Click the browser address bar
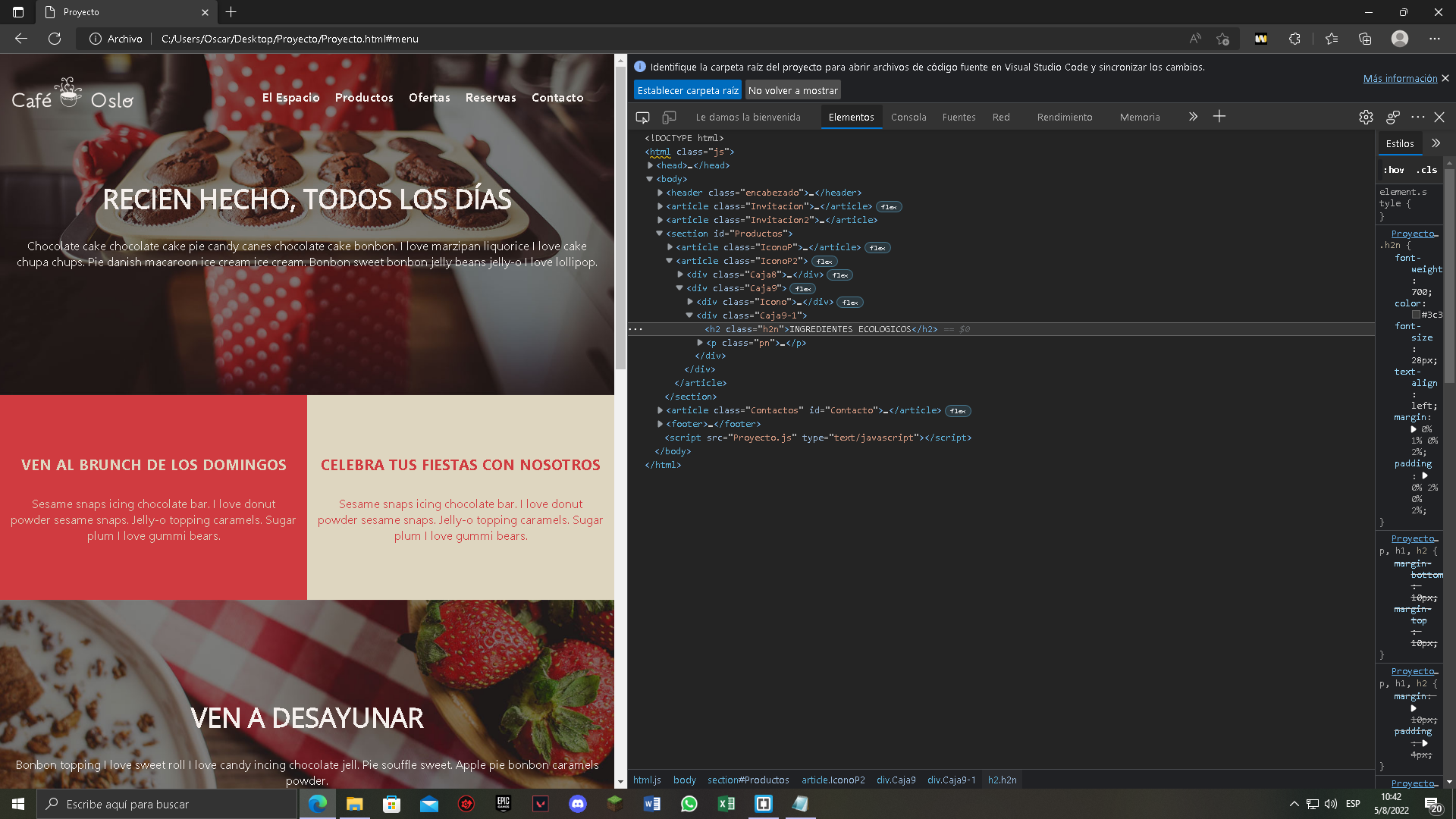 (x=607, y=39)
